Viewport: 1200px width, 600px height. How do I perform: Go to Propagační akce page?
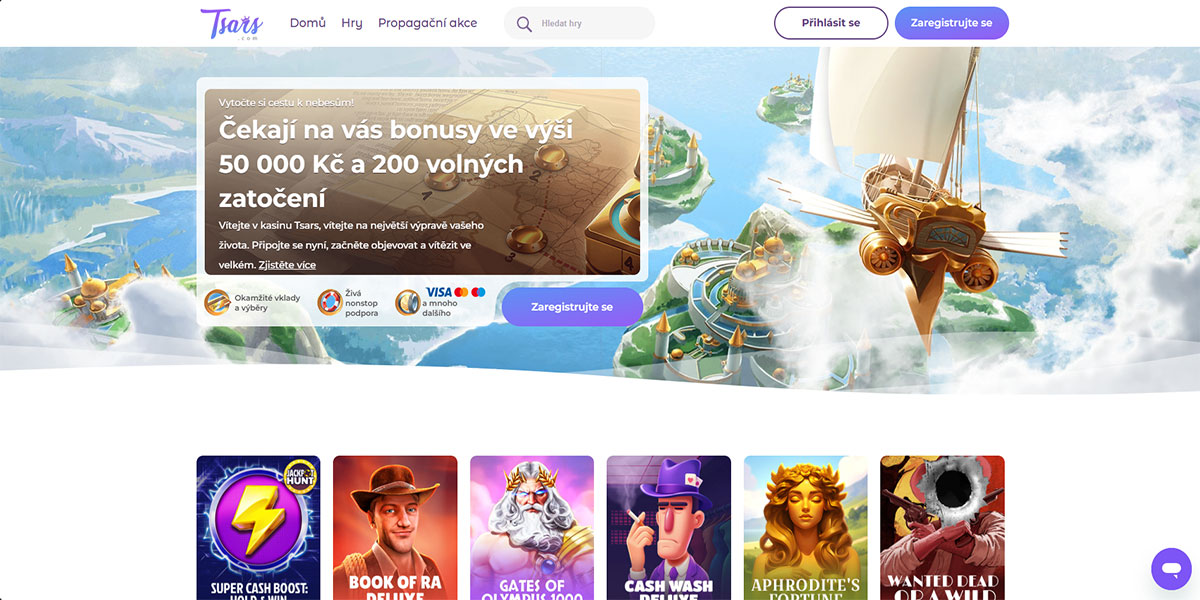click(427, 23)
